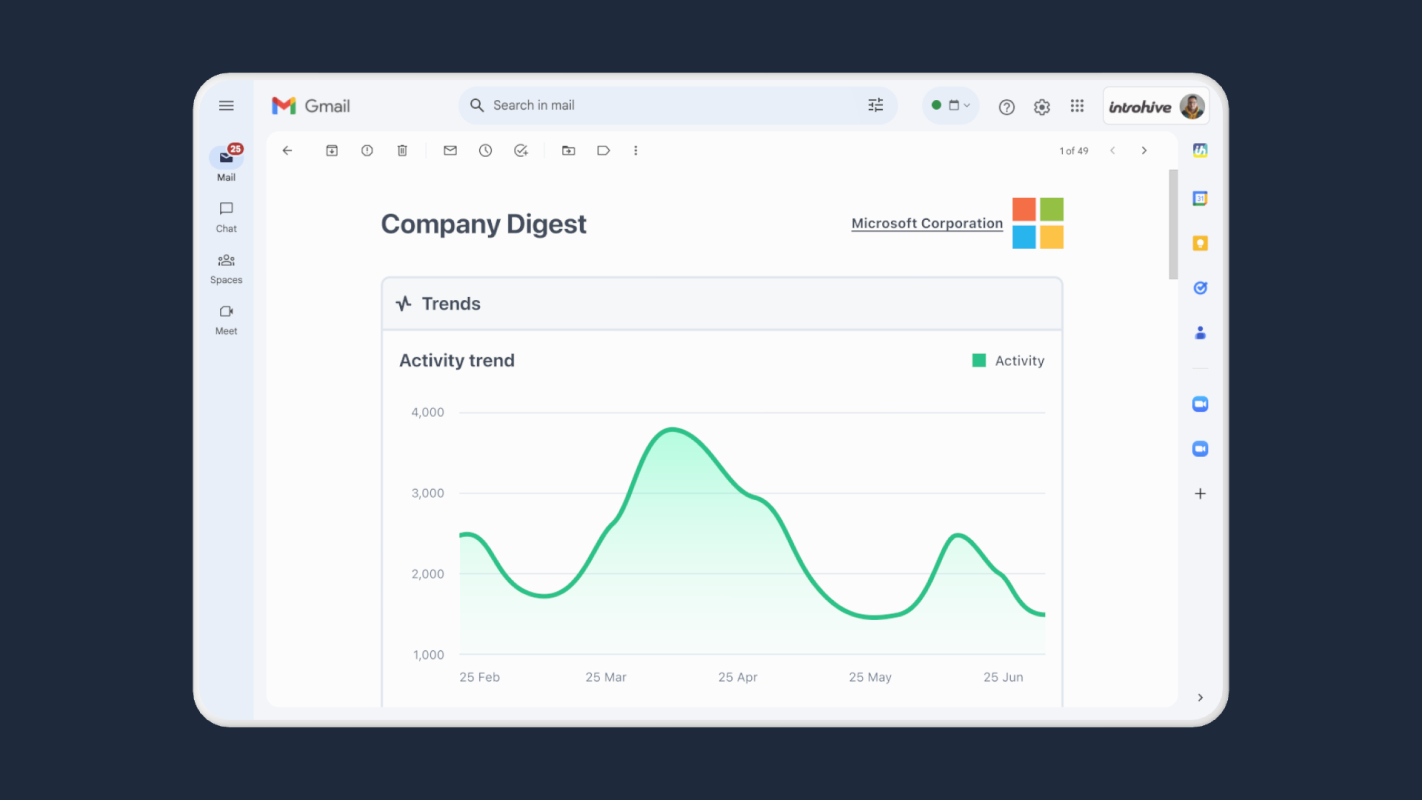The image size is (1422, 800).
Task: Show search options in the search bar
Action: click(x=876, y=105)
